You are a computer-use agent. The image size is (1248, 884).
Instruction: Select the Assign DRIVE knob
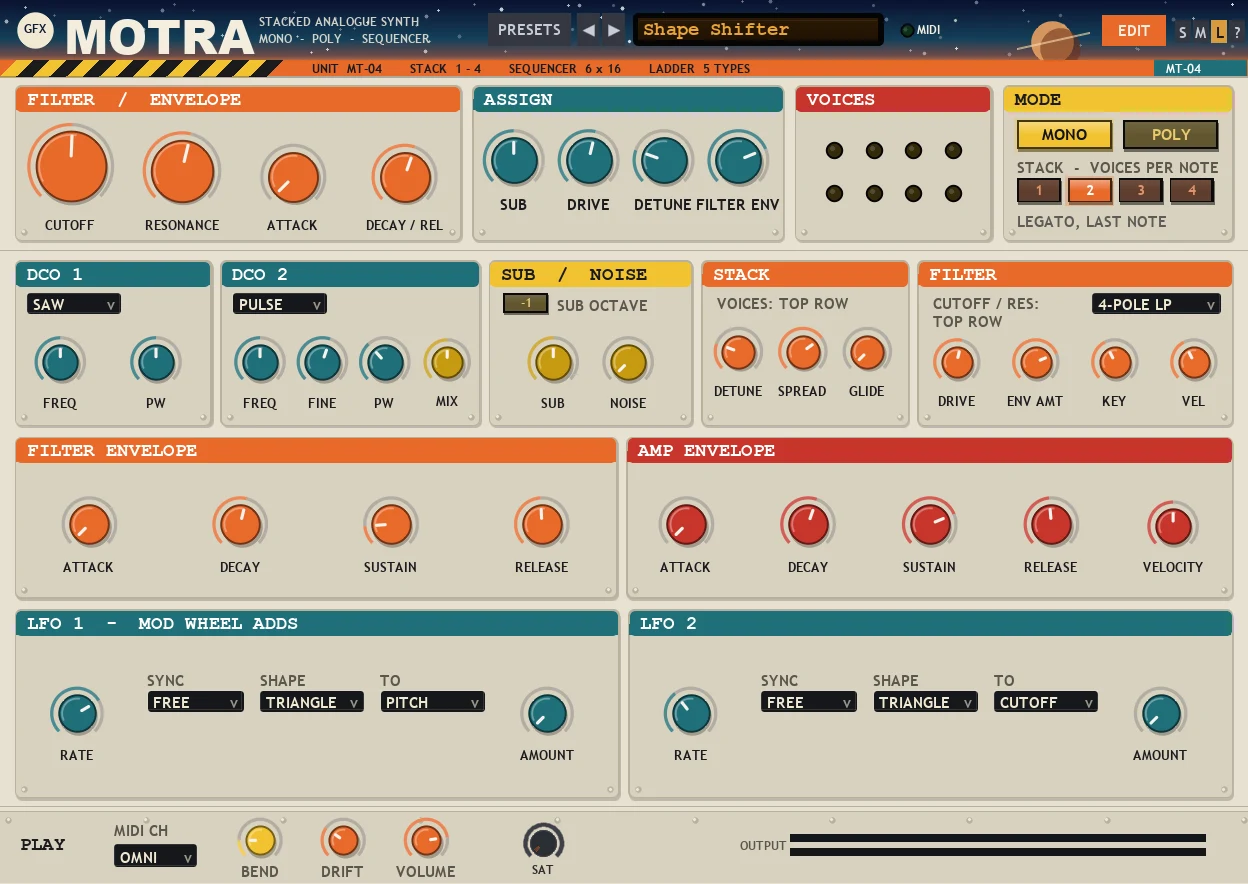[588, 160]
